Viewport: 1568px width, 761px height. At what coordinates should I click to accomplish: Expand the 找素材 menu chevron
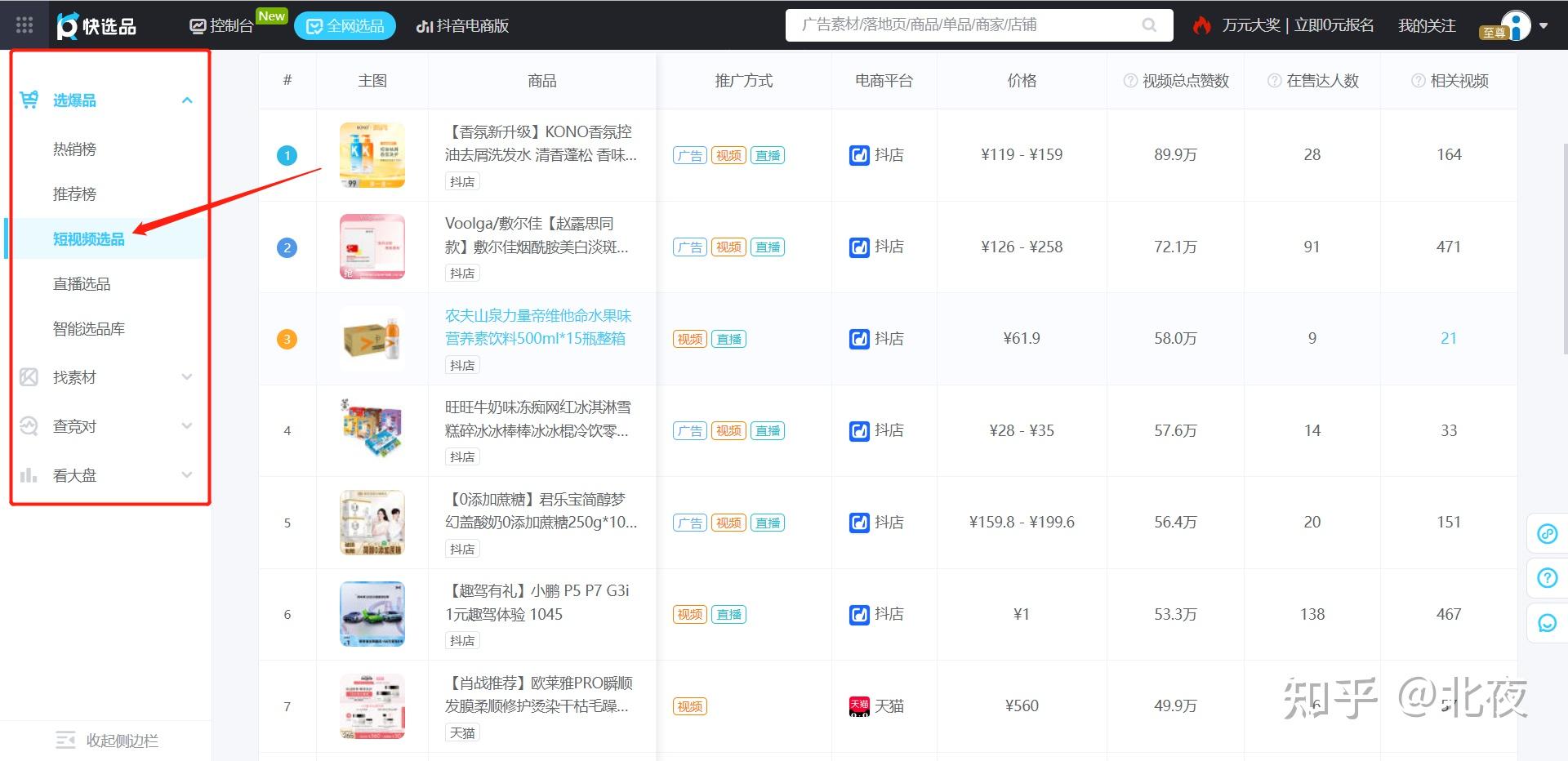[x=187, y=377]
